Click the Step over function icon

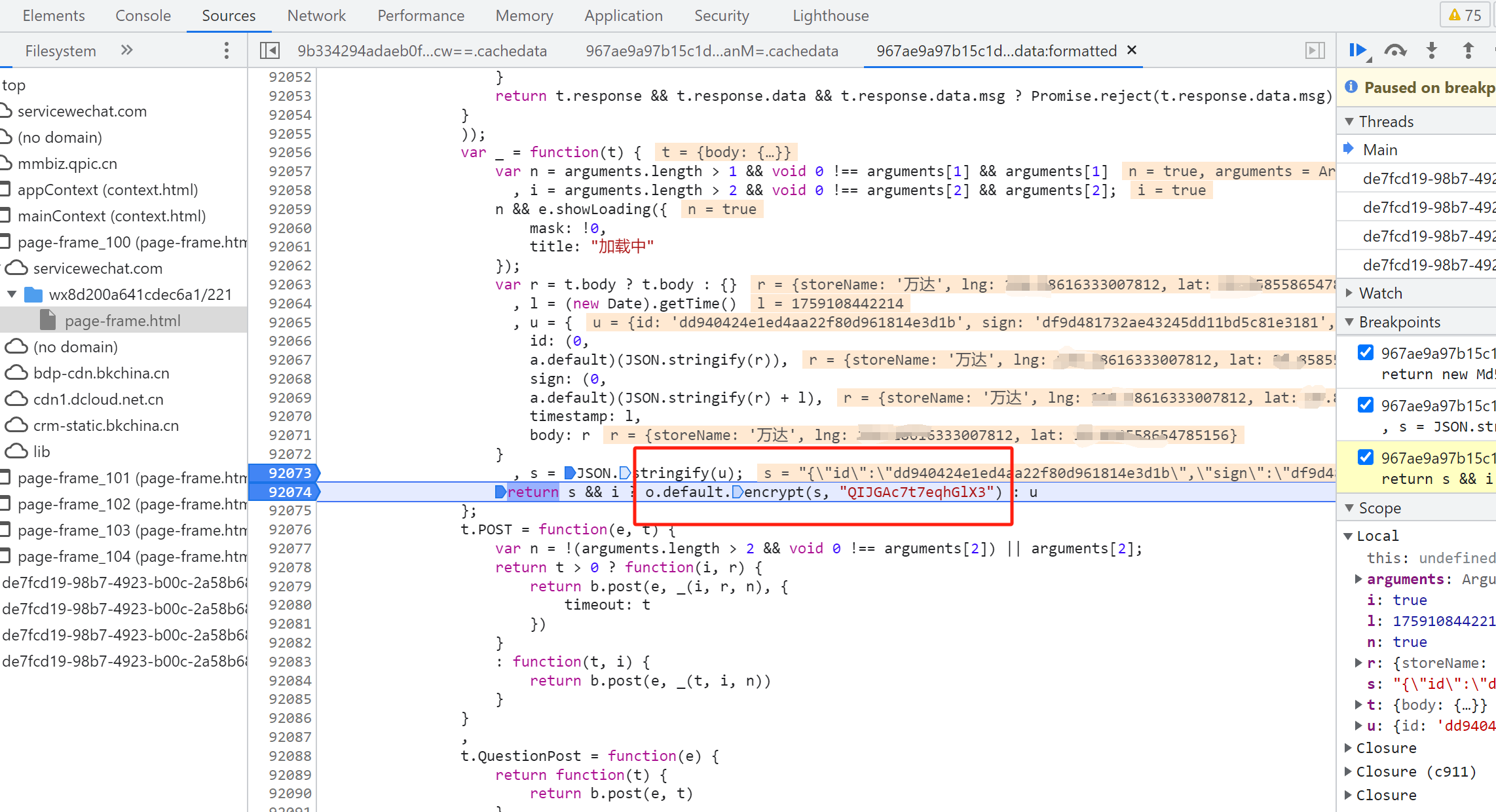pyautogui.click(x=1394, y=50)
